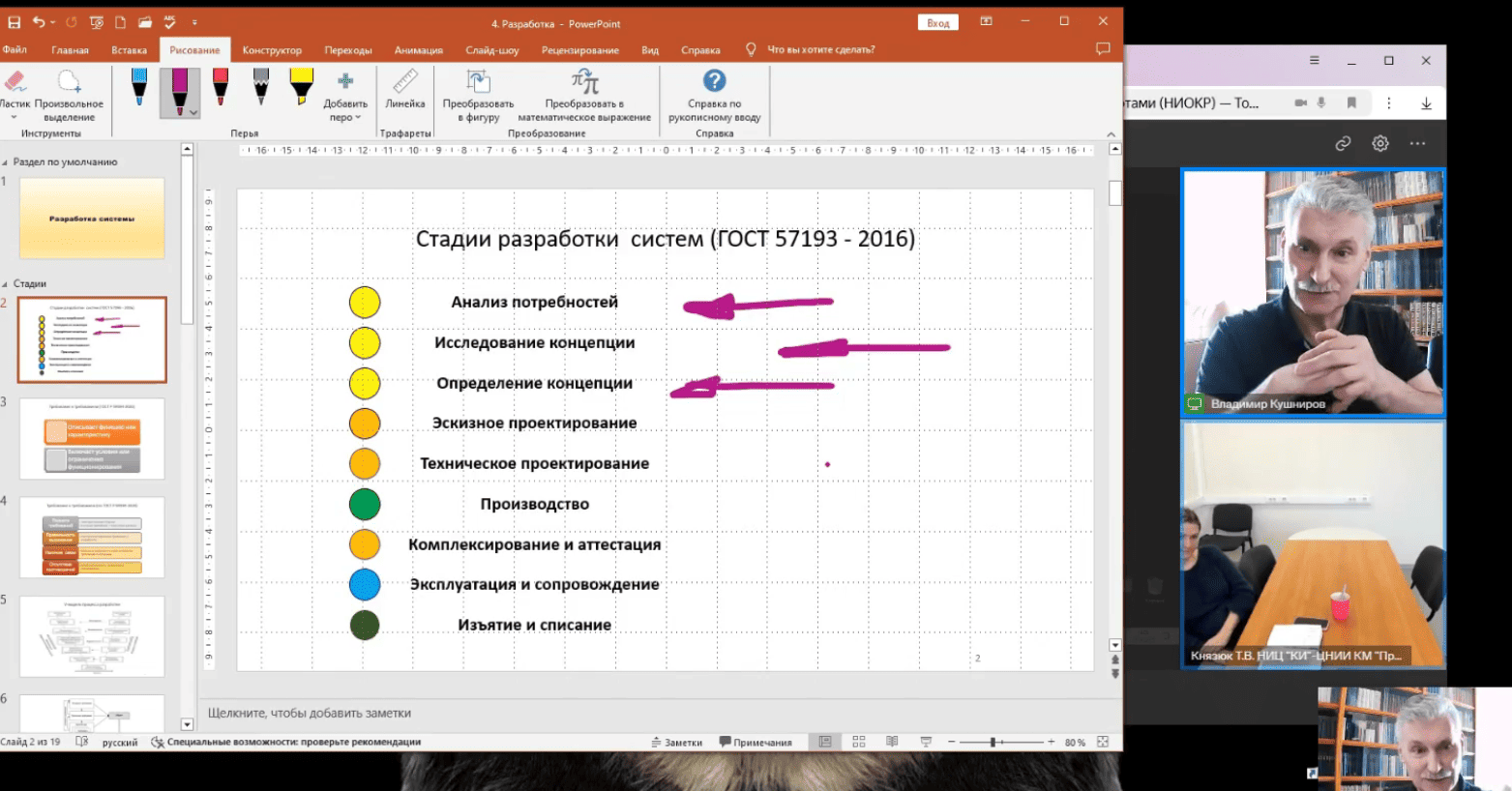This screenshot has height=791, width=1512.
Task: Open Примечания comments from status bar
Action: (x=756, y=743)
